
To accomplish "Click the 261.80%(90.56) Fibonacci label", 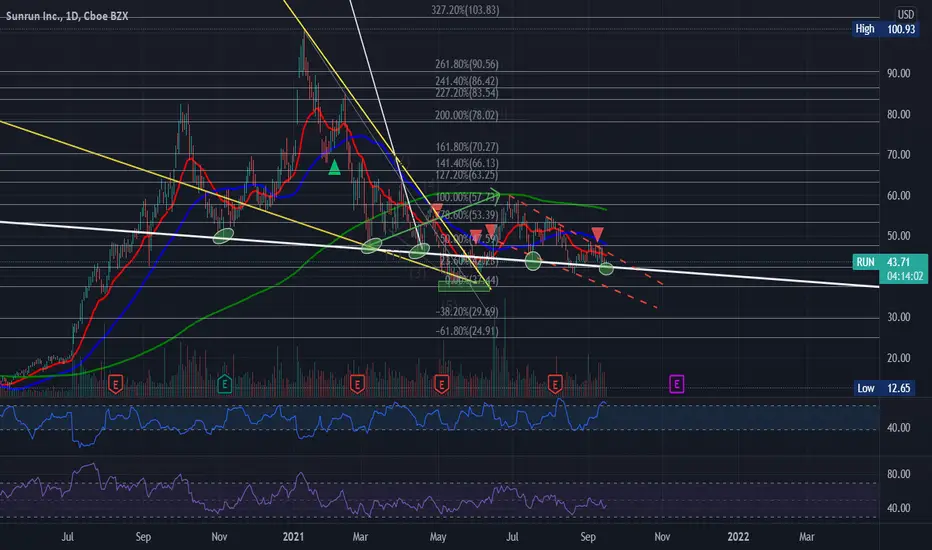I will tap(467, 64).
